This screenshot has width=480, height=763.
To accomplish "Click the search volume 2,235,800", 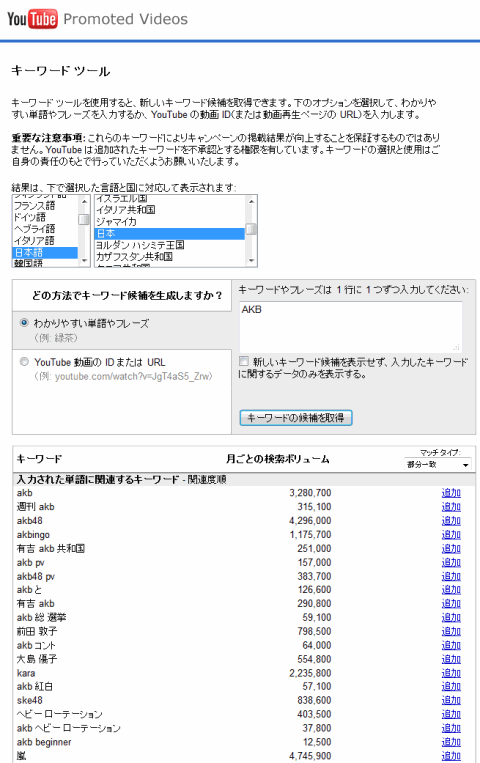I will (310, 673).
